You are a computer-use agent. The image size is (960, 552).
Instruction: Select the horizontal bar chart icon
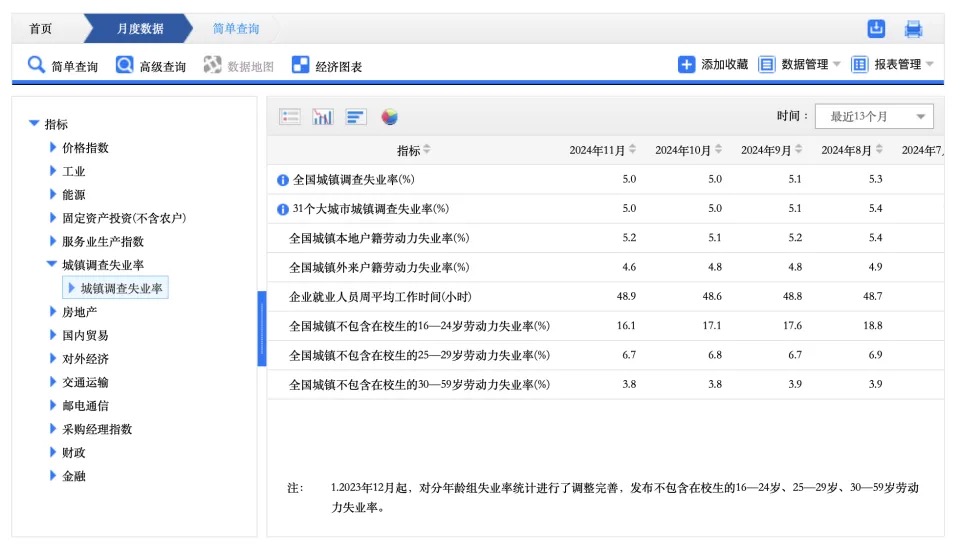[356, 117]
